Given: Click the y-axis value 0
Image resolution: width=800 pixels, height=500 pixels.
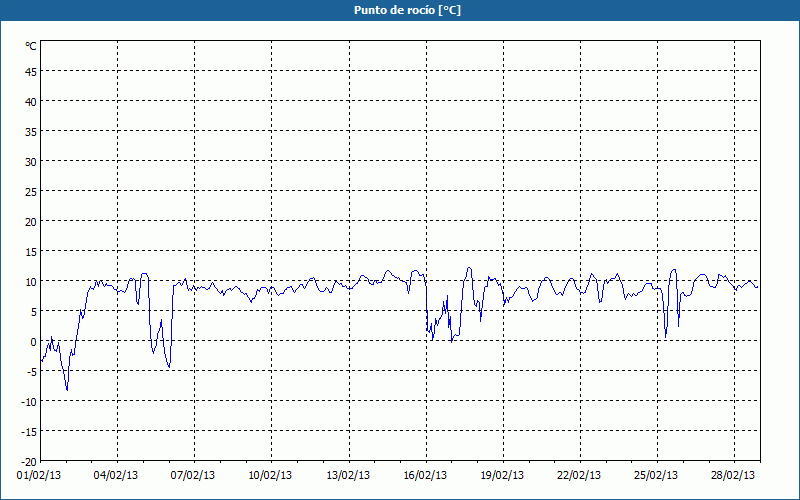Looking at the screenshot, I should (x=34, y=342).
